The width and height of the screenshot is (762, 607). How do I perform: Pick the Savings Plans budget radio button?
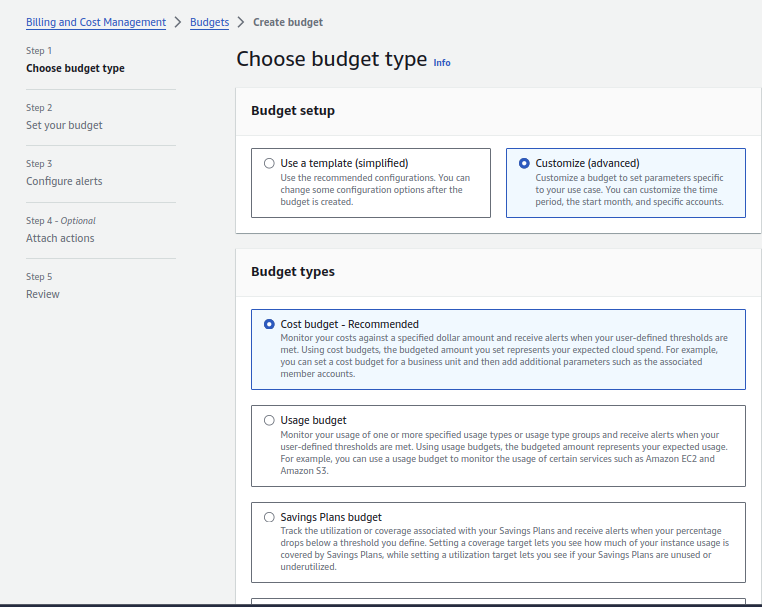tap(269, 517)
